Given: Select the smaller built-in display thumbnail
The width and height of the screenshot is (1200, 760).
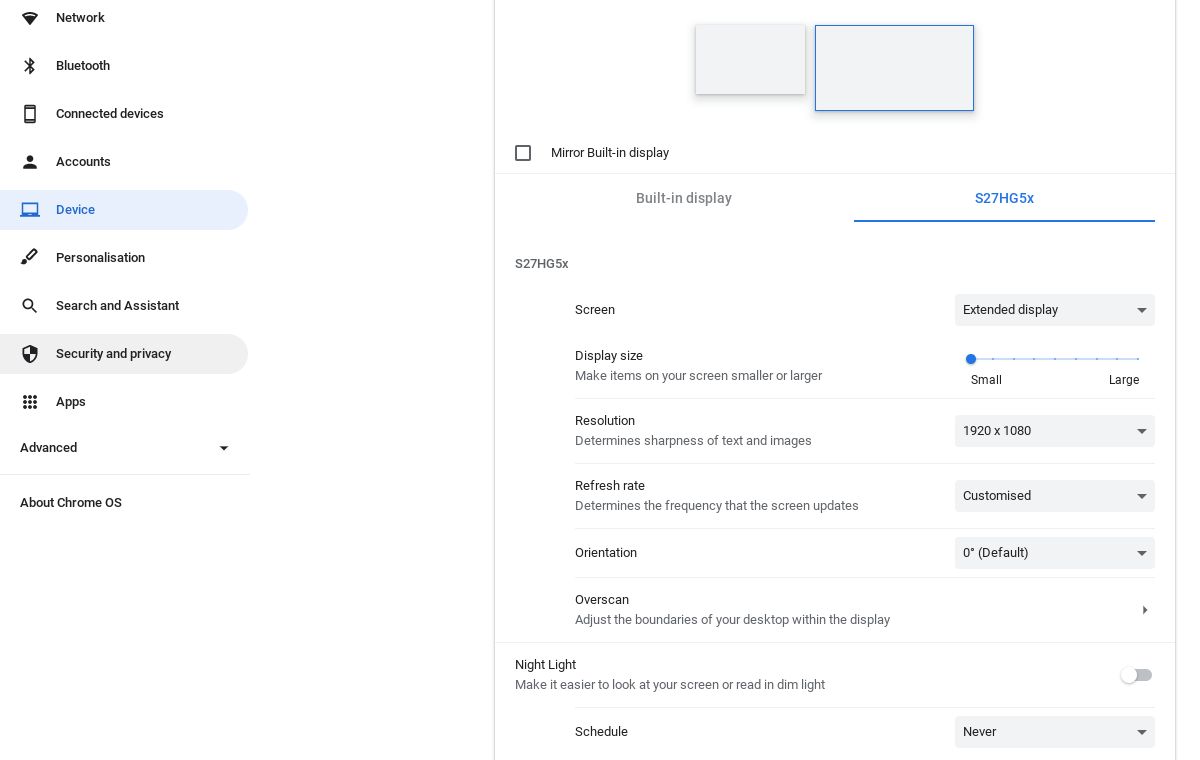Looking at the screenshot, I should (750, 60).
